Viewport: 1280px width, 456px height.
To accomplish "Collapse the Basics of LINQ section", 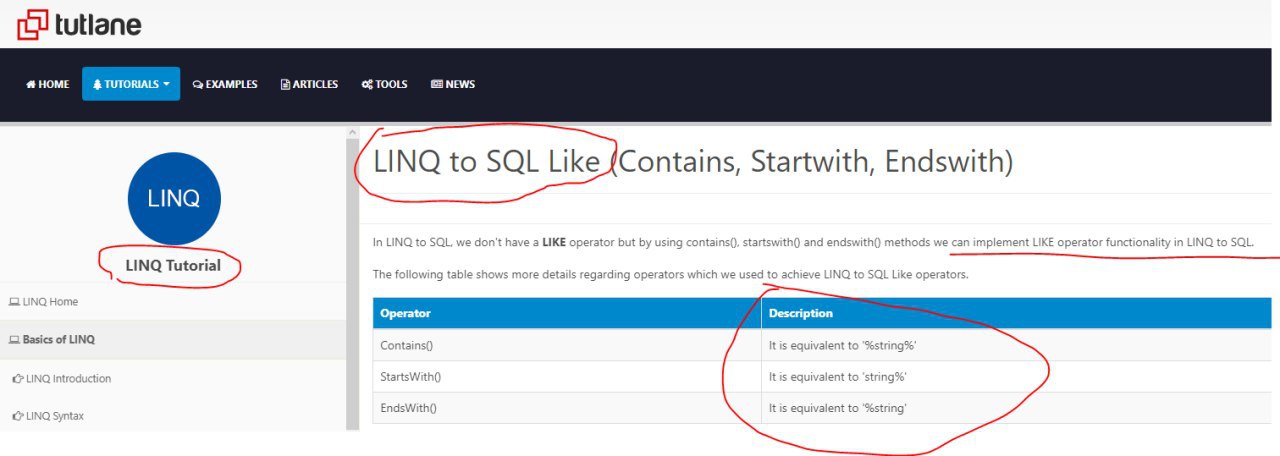I will (x=58, y=340).
